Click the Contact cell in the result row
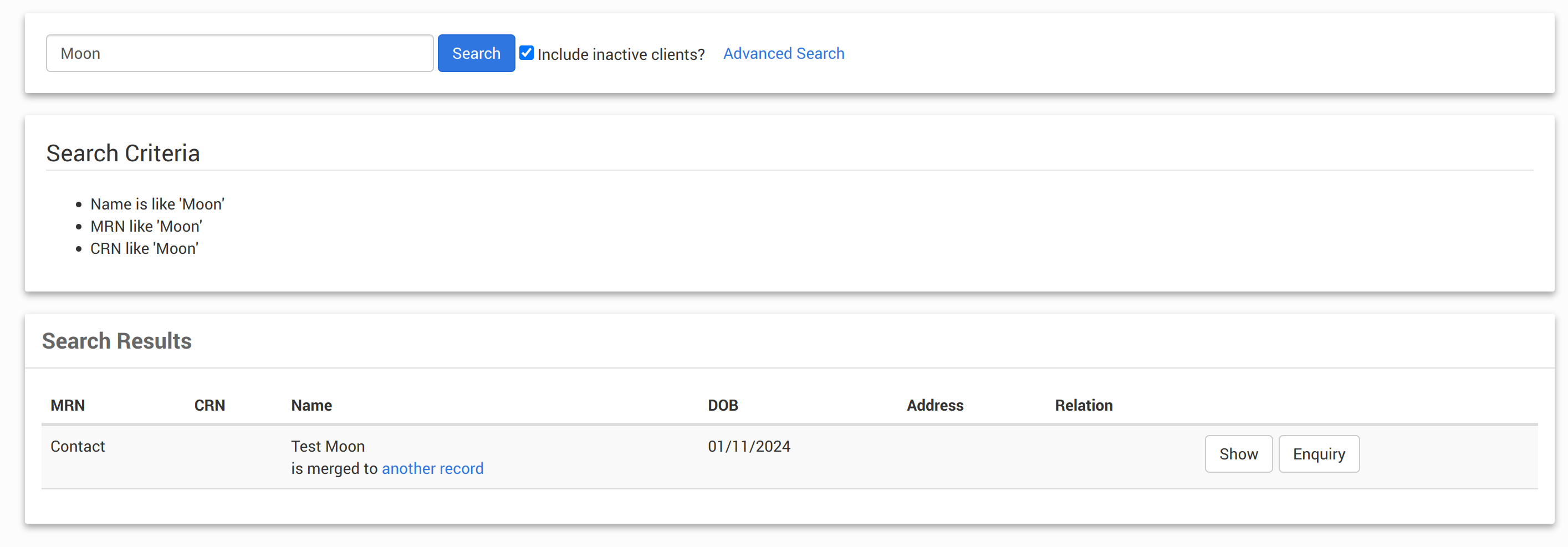The height and width of the screenshot is (547, 1568). tap(78, 446)
